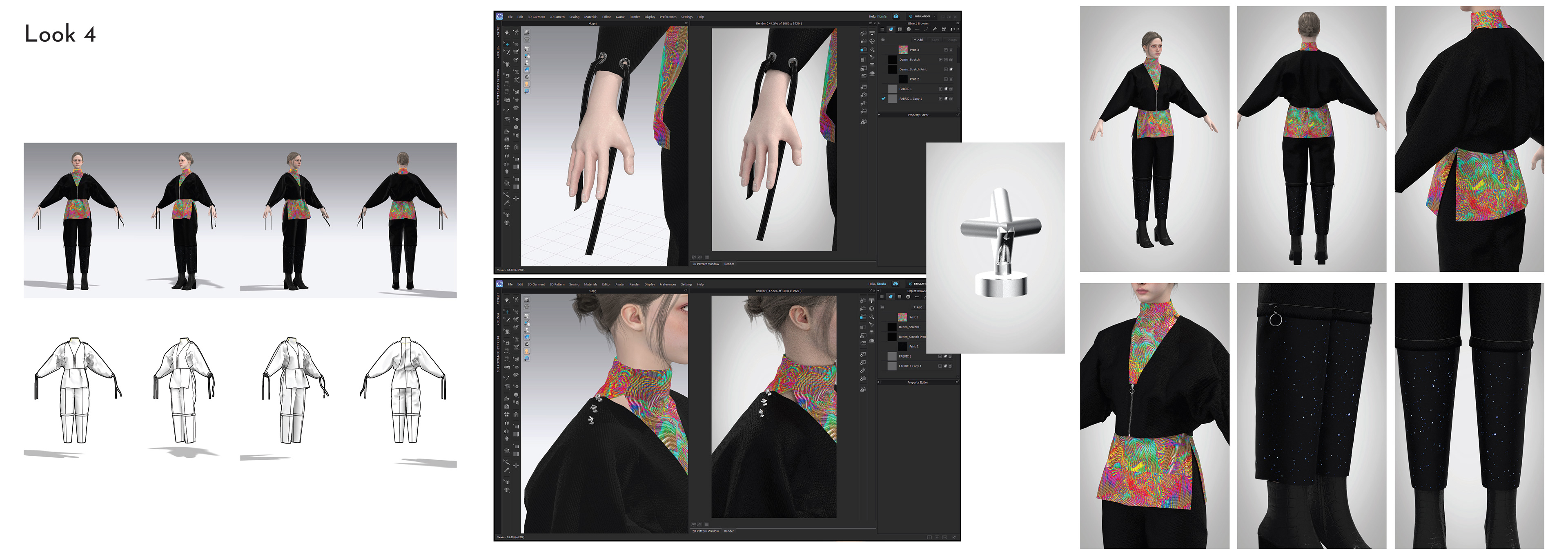This screenshot has width=1568, height=555.
Task: Open HISTORY side tab in upper window
Action: click(x=498, y=52)
